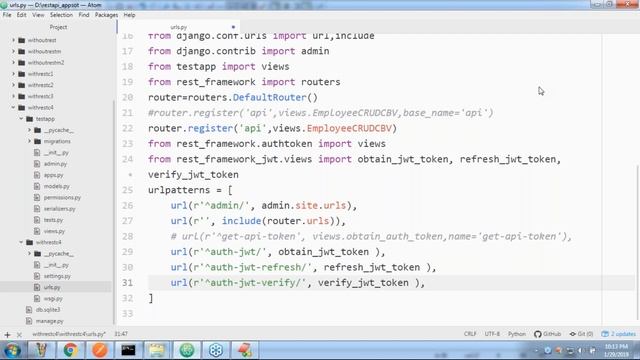Click file icon of wsgi.py

(x=37, y=298)
